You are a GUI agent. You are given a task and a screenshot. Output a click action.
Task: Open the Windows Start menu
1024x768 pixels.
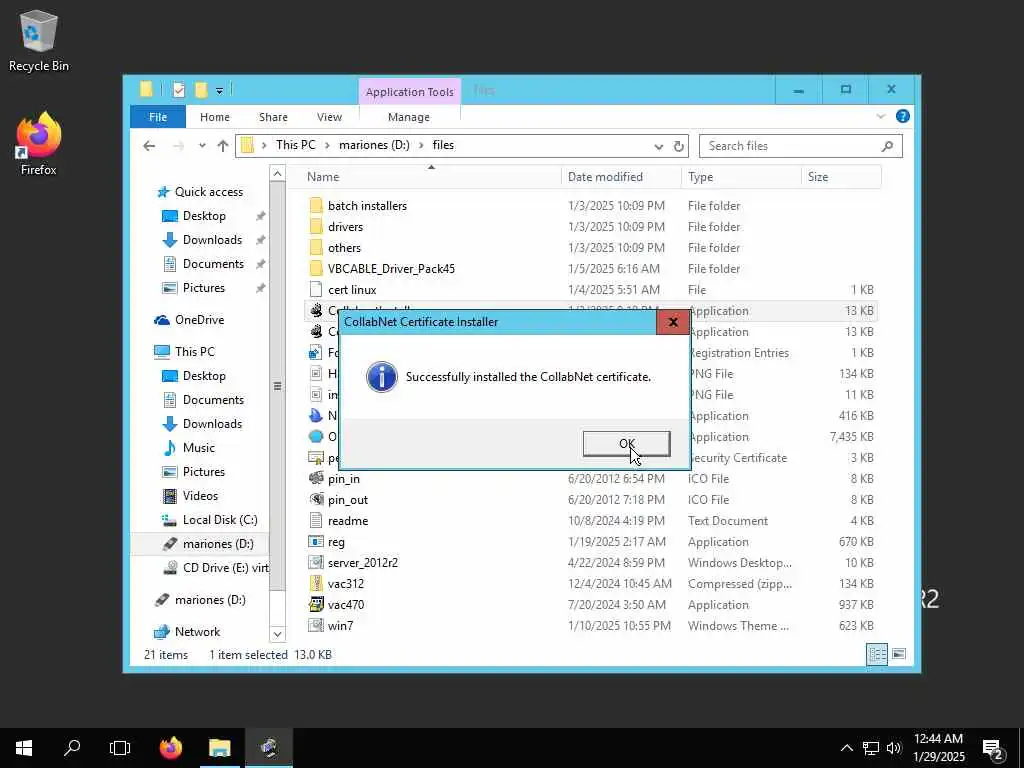(24, 748)
